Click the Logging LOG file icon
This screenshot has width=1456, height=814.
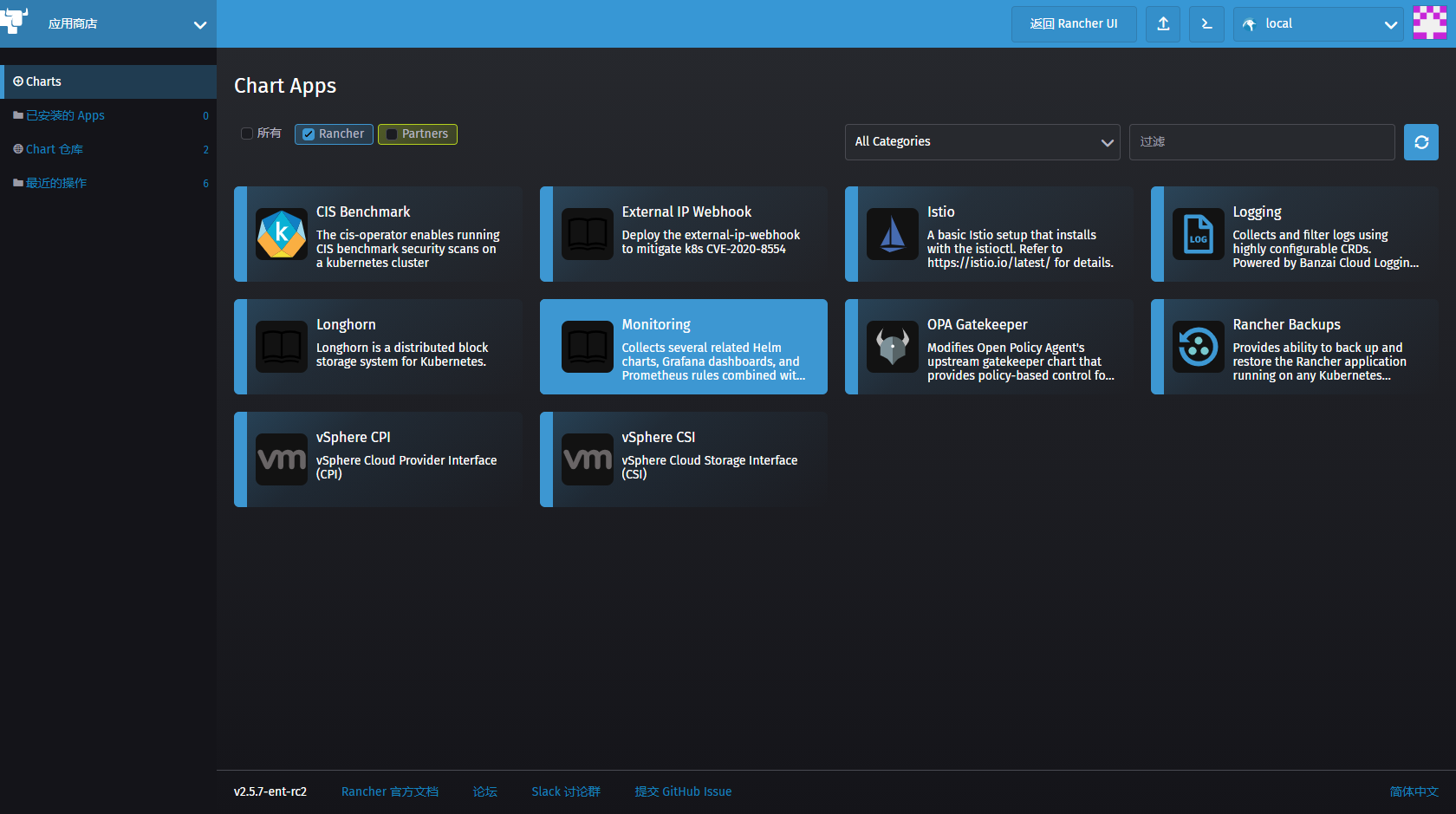pos(1199,234)
